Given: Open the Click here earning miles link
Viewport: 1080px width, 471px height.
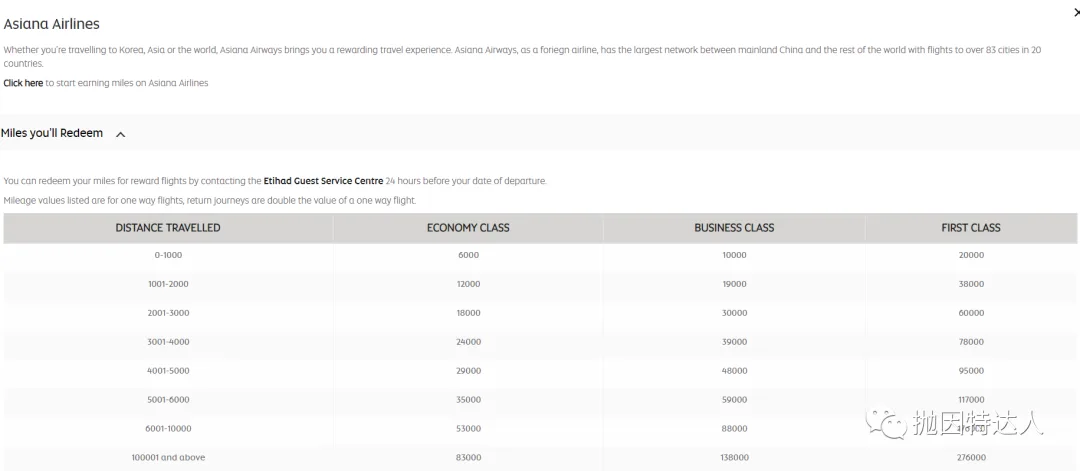Looking at the screenshot, I should [23, 83].
